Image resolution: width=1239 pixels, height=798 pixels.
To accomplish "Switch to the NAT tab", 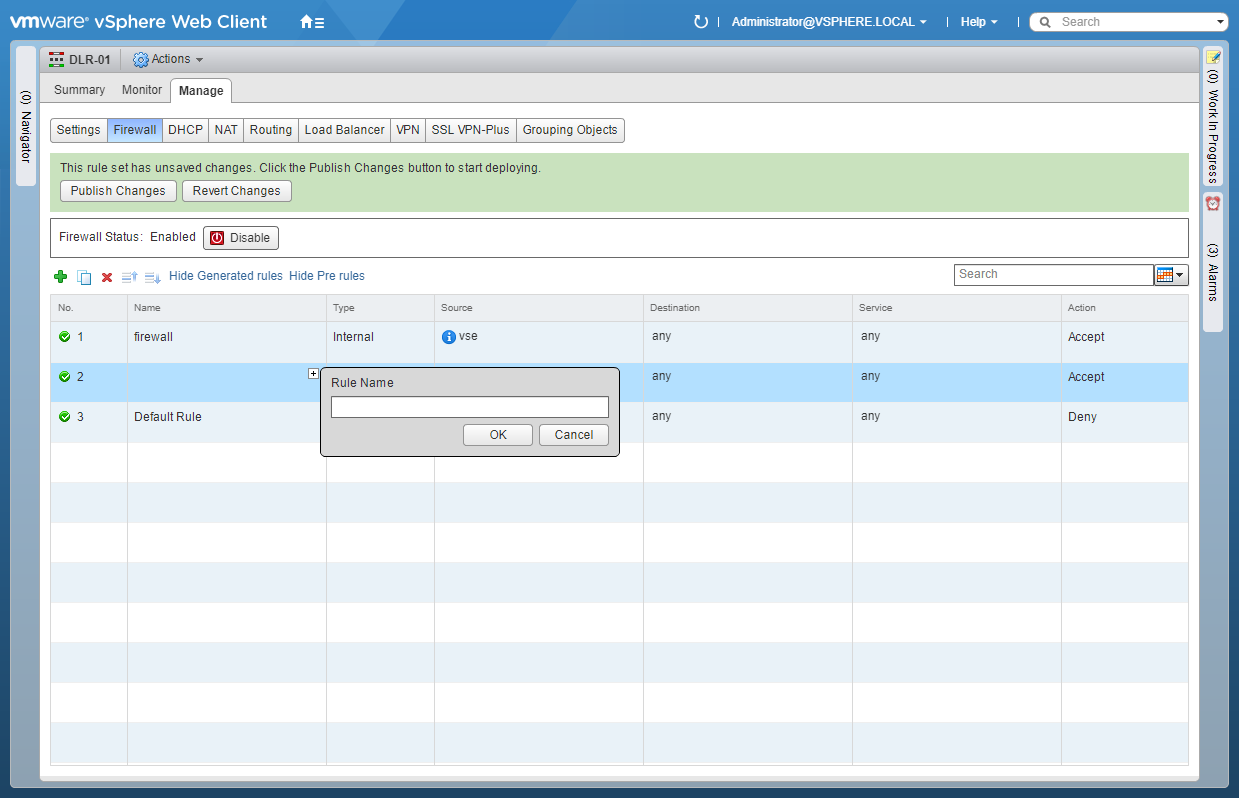I will [x=226, y=130].
